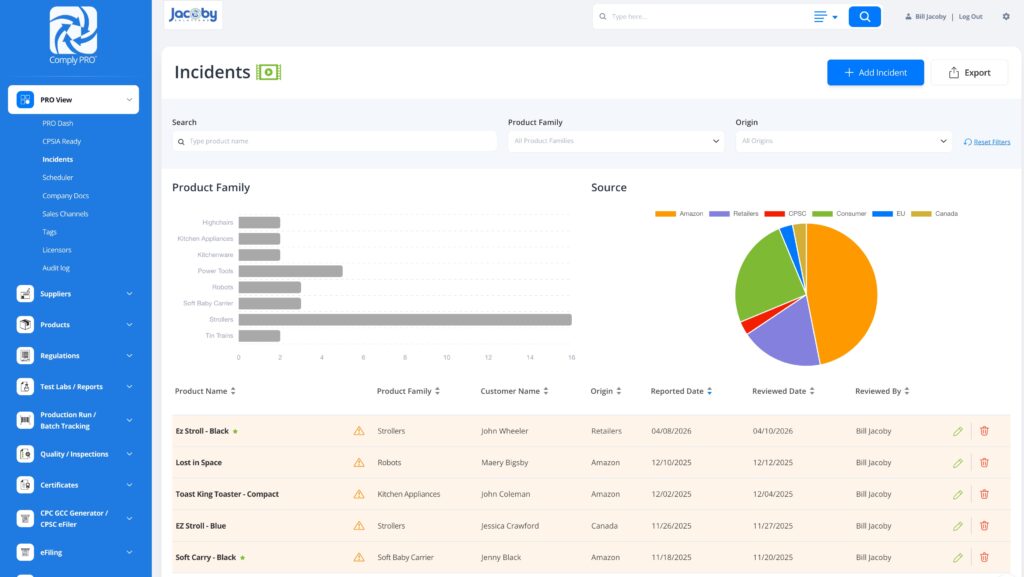This screenshot has height=577, width=1024.
Task: Expand the Regulations sidebar section
Action: (73, 356)
